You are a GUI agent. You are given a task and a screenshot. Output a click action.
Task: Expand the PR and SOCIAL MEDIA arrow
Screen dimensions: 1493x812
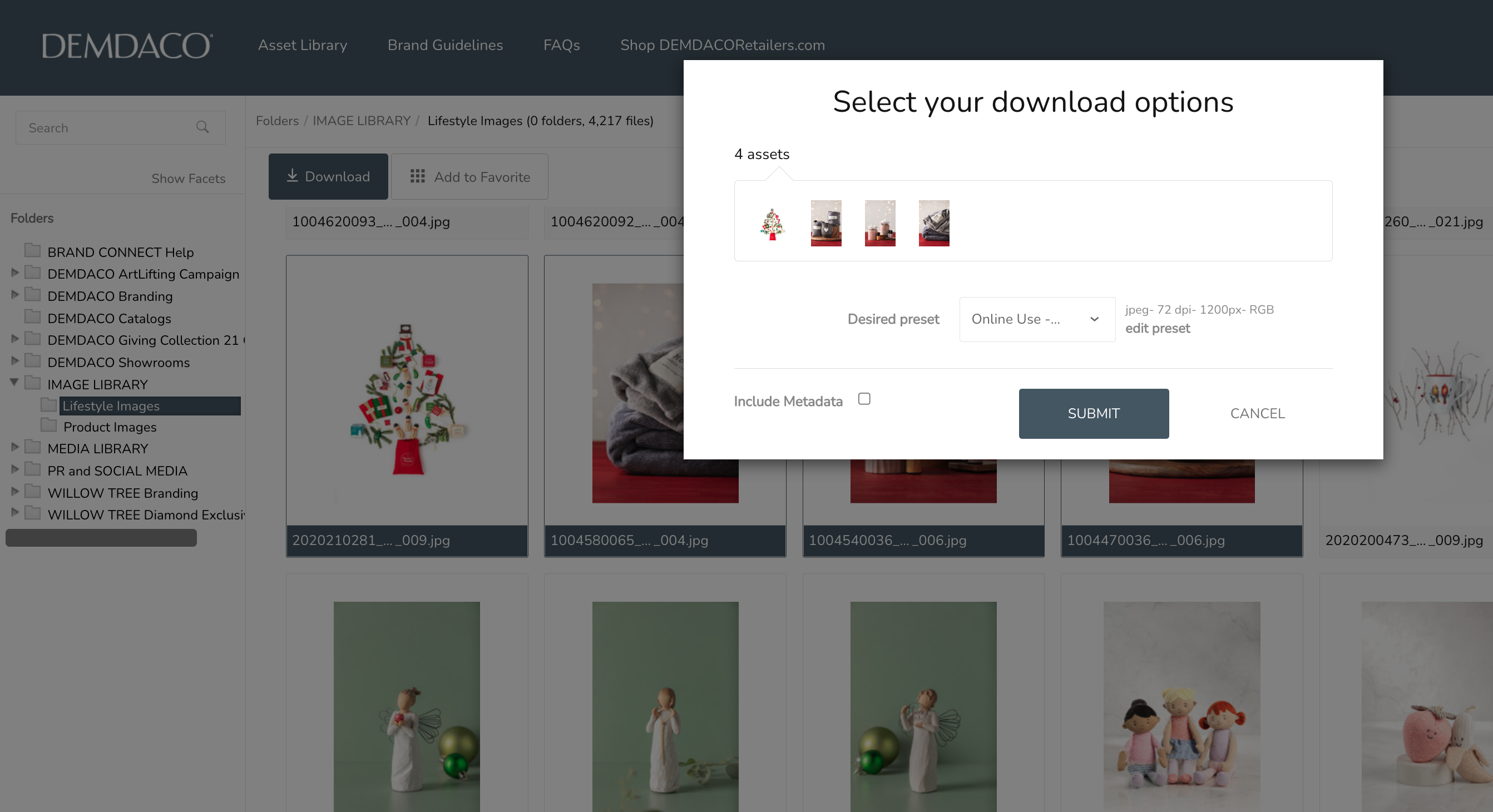[15, 469]
